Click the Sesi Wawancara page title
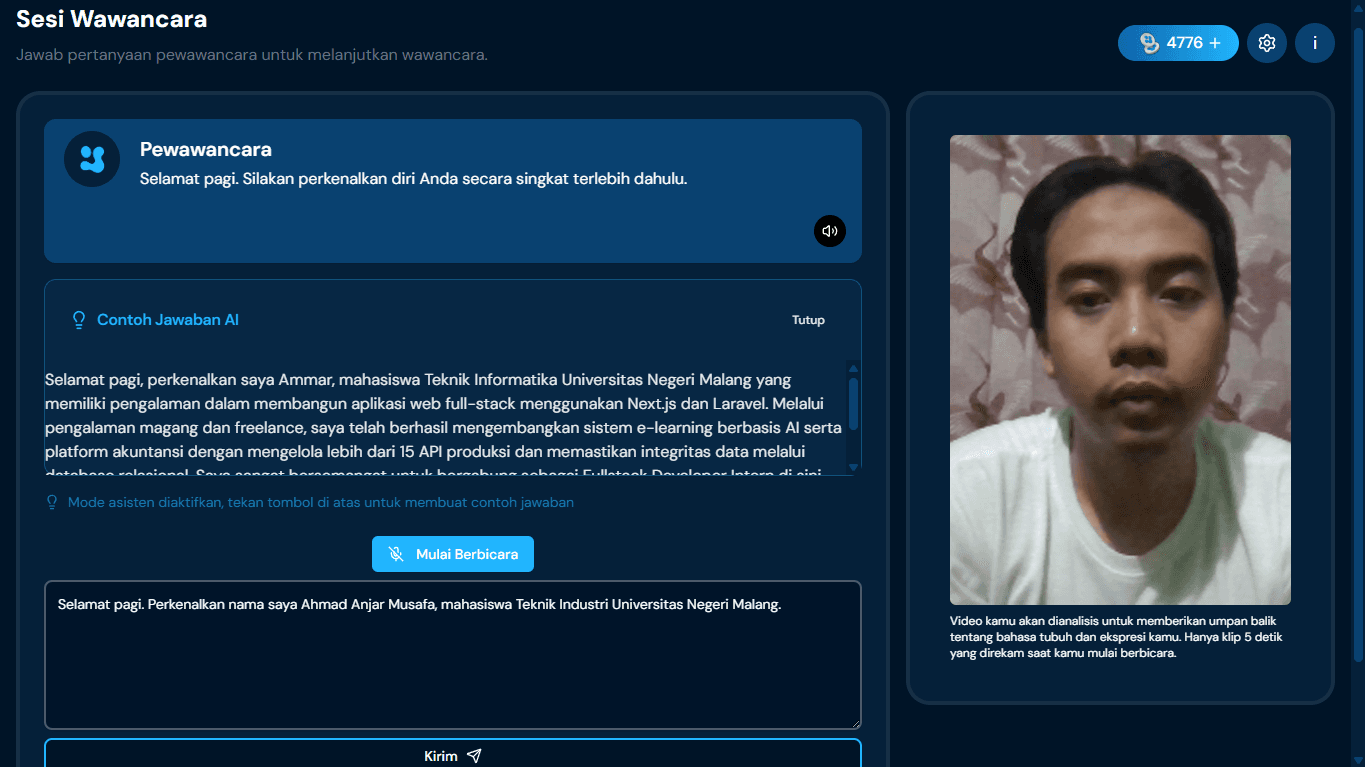This screenshot has width=1365, height=767. click(x=112, y=18)
